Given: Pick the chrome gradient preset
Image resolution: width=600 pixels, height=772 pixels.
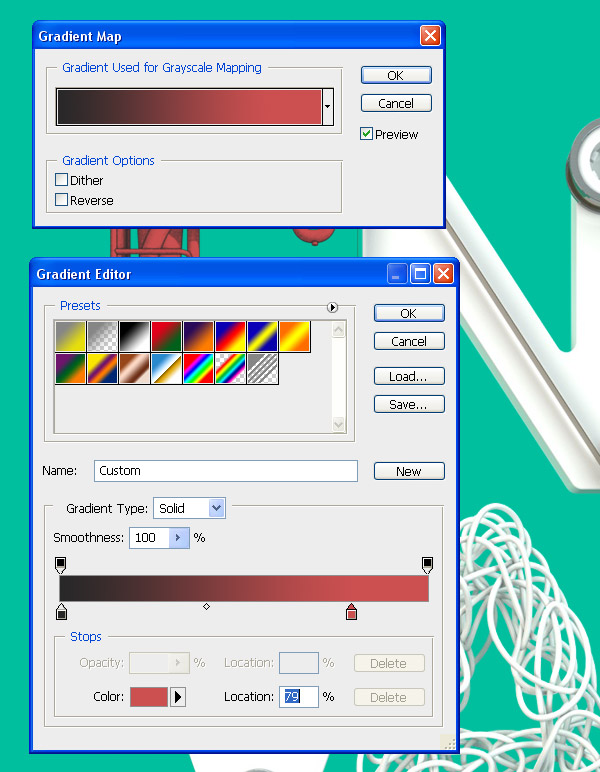Looking at the screenshot, I should tap(166, 368).
